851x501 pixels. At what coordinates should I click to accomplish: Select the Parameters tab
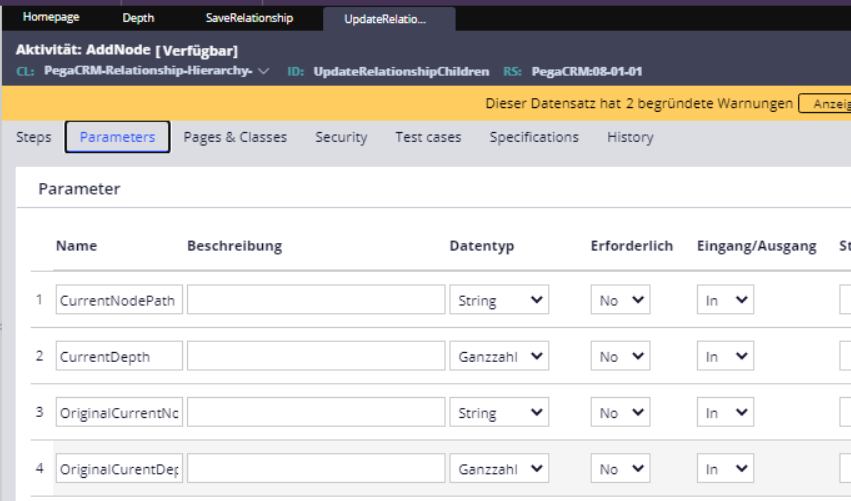(x=117, y=137)
